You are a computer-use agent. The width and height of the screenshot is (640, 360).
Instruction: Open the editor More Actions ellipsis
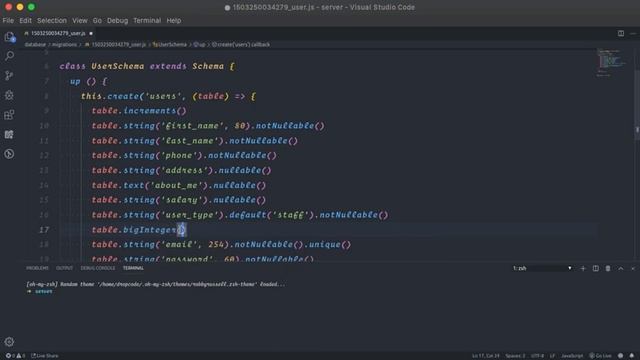point(633,33)
